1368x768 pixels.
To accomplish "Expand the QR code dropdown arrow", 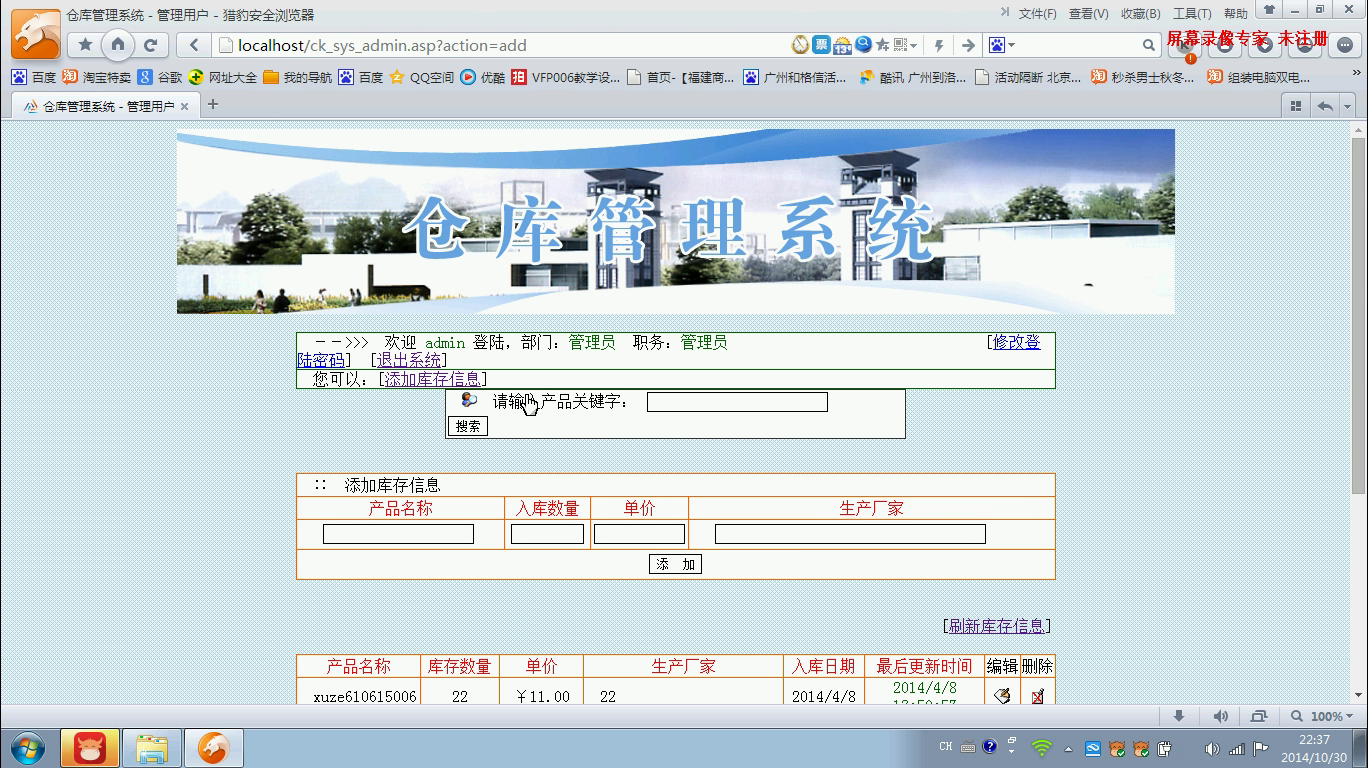I will tap(914, 45).
